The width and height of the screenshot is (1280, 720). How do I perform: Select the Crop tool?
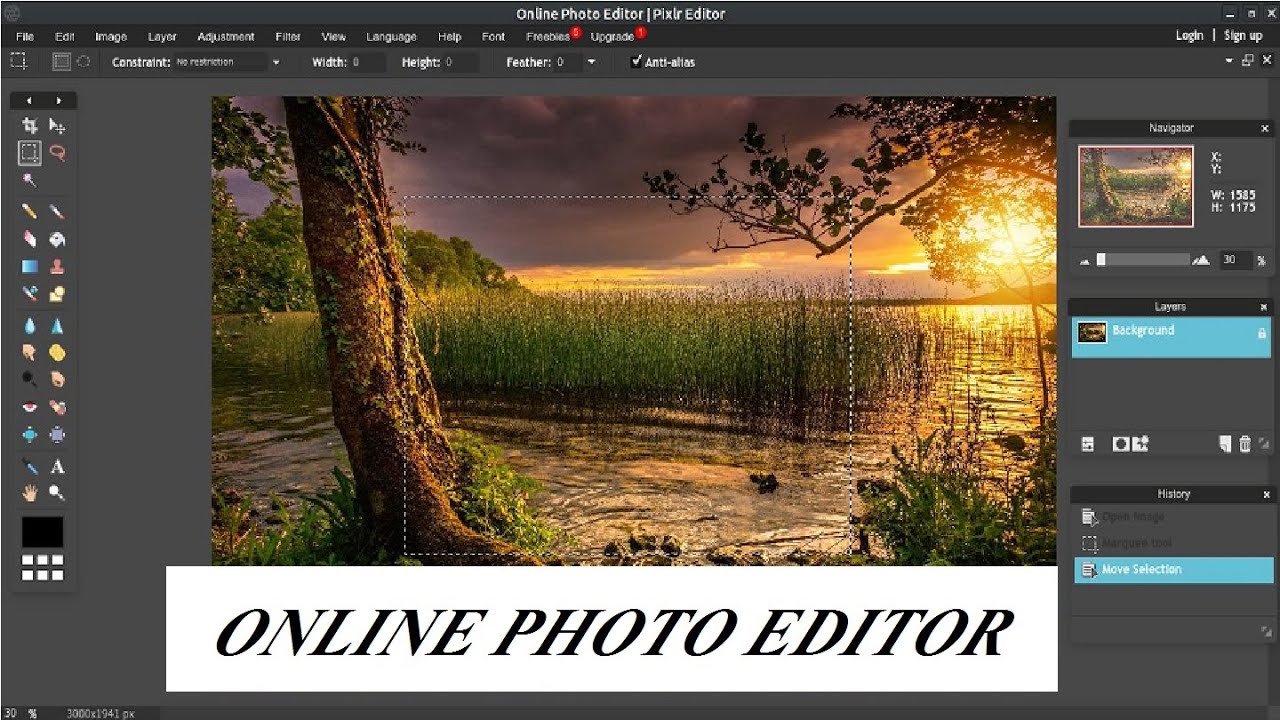click(30, 126)
